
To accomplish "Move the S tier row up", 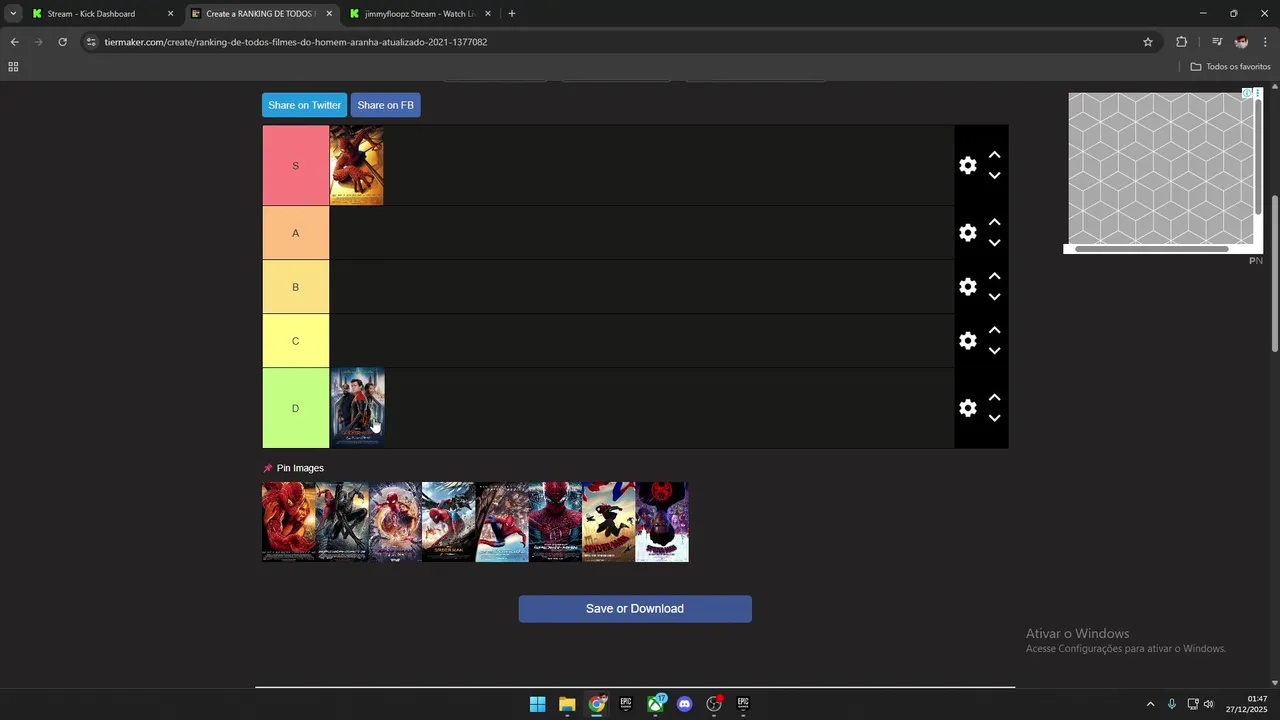I will [x=994, y=155].
